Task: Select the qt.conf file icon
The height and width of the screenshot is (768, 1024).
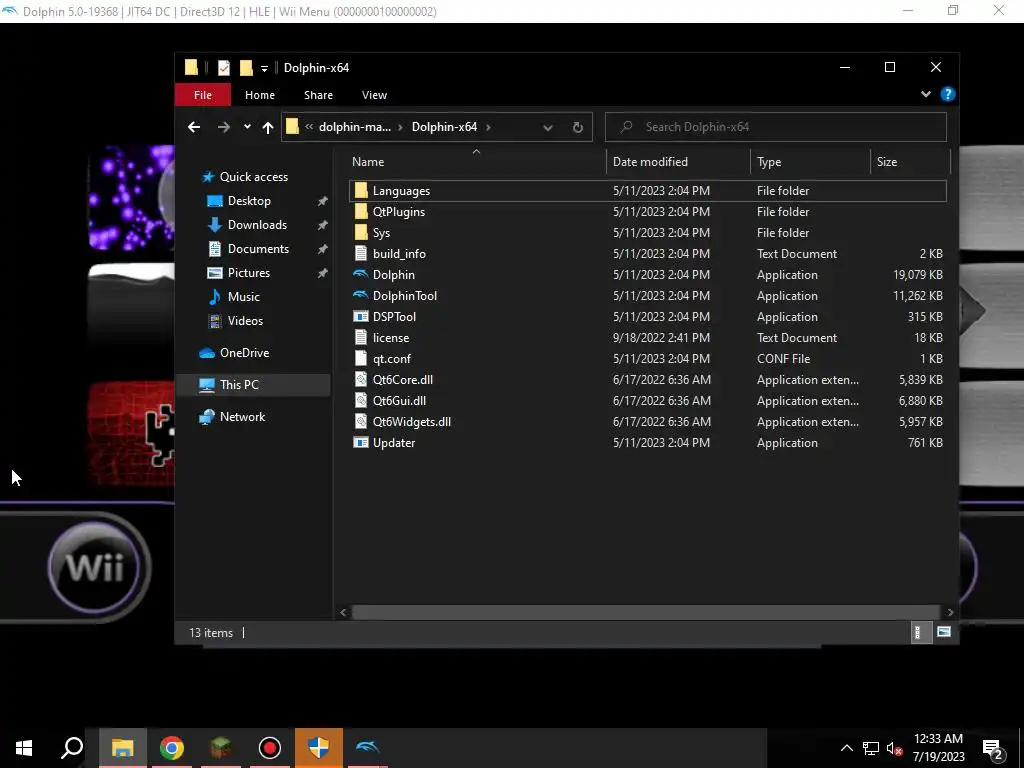Action: point(360,359)
